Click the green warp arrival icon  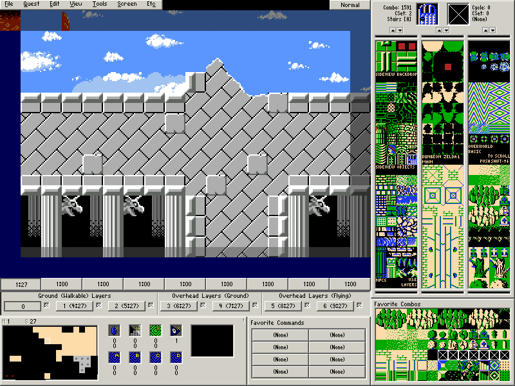tap(155, 330)
